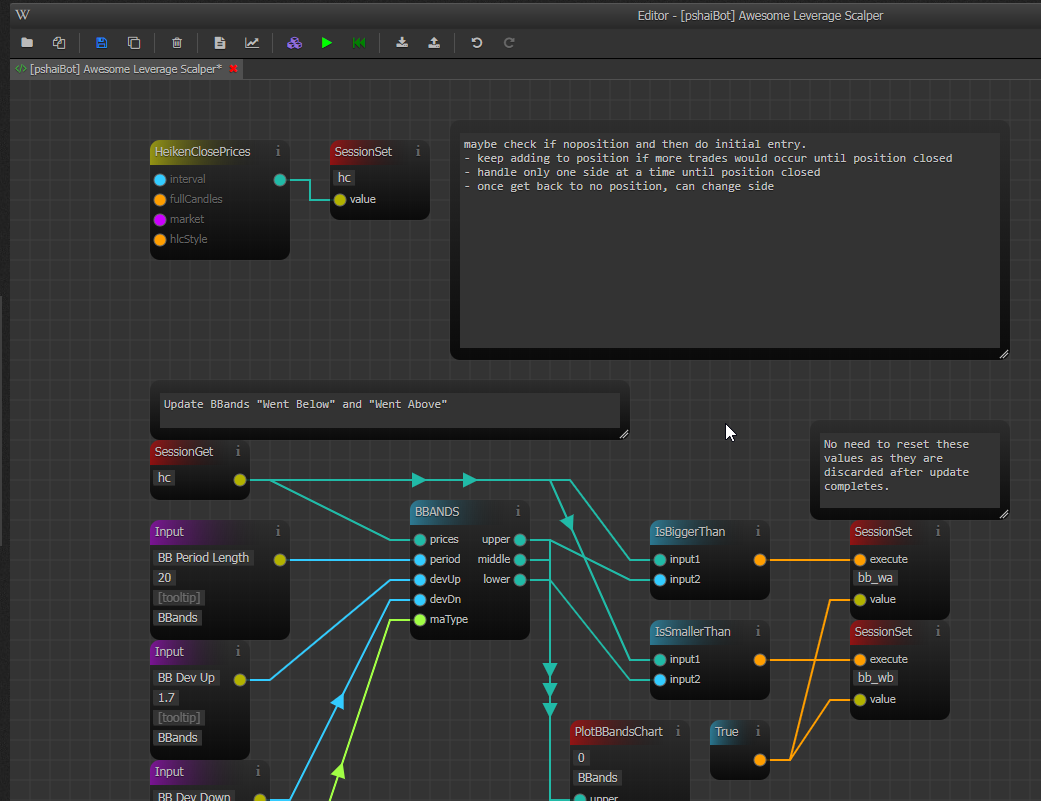The width and height of the screenshot is (1041, 801).
Task: Click the redo arrow icon
Action: coord(509,42)
